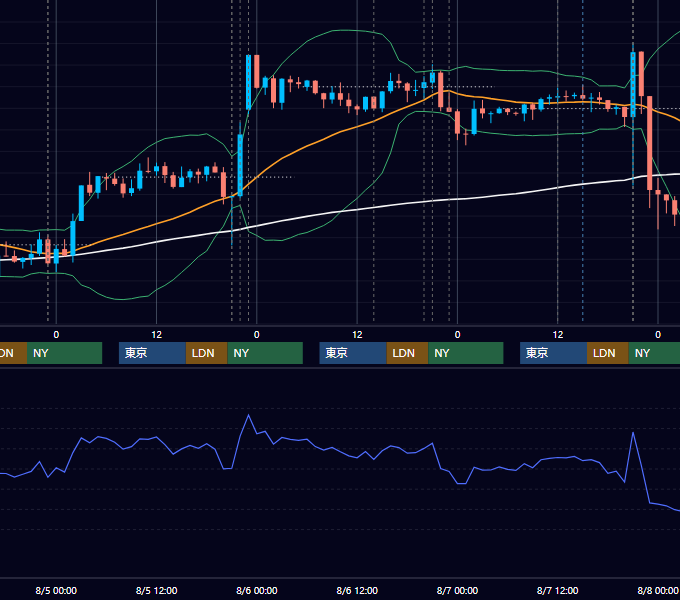Screen dimensions: 680x600
Task: Click hour label 12 above the third 東京 block
Action: coord(558,335)
